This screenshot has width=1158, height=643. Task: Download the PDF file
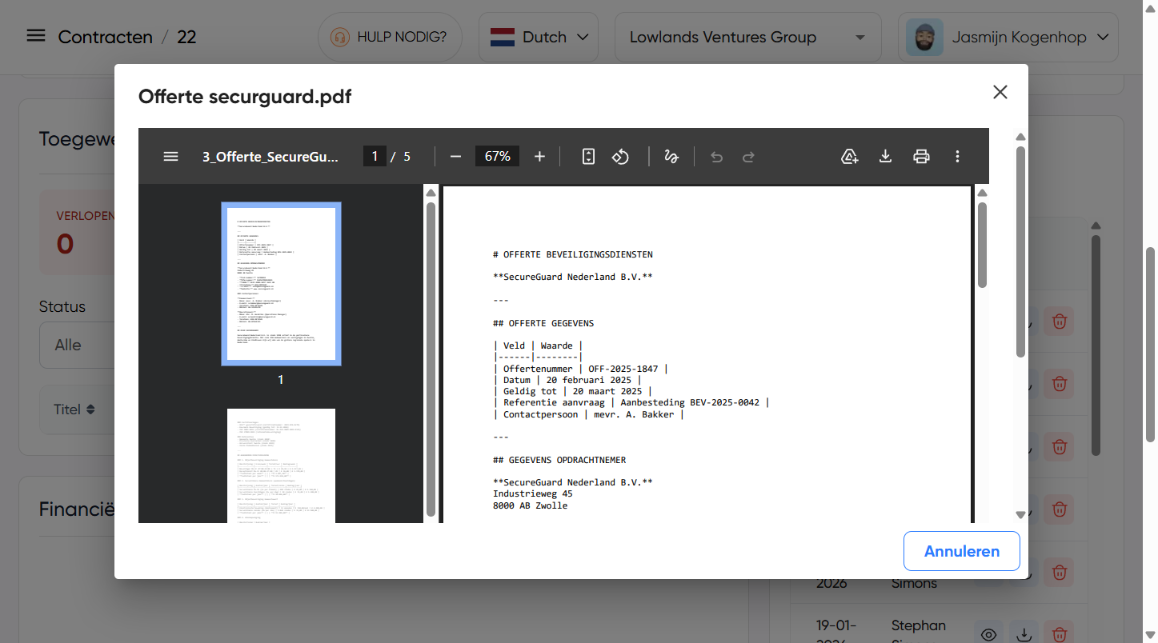[885, 156]
